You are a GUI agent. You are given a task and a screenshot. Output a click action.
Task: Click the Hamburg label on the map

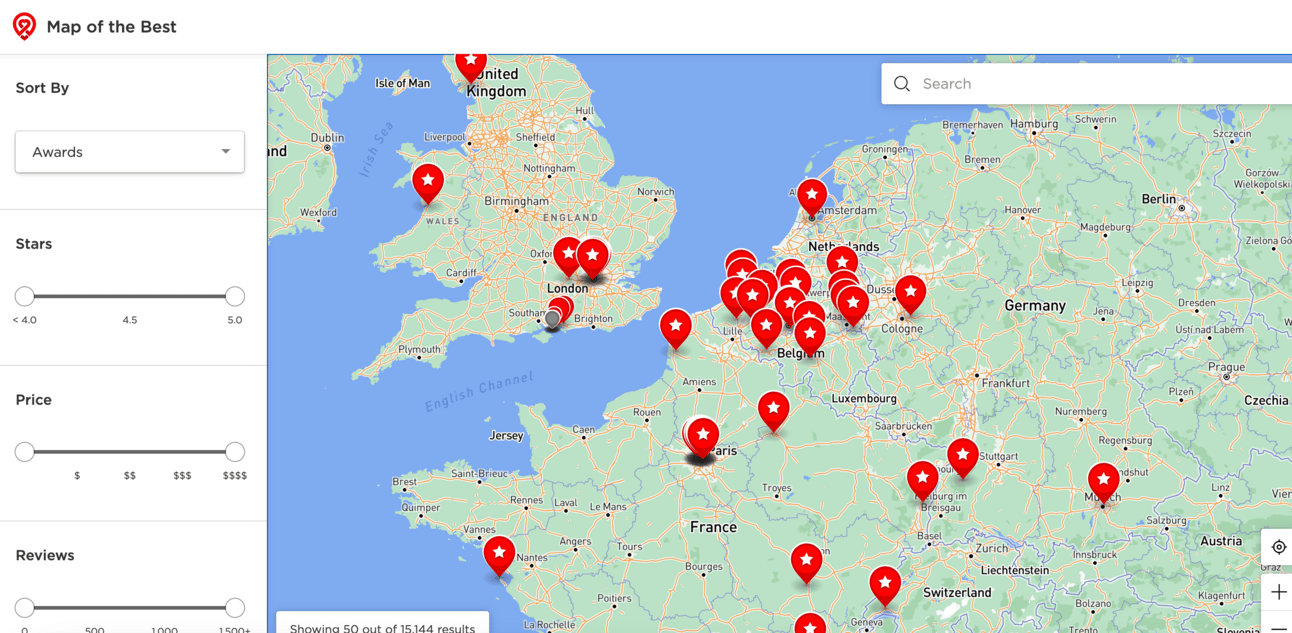(x=1034, y=124)
